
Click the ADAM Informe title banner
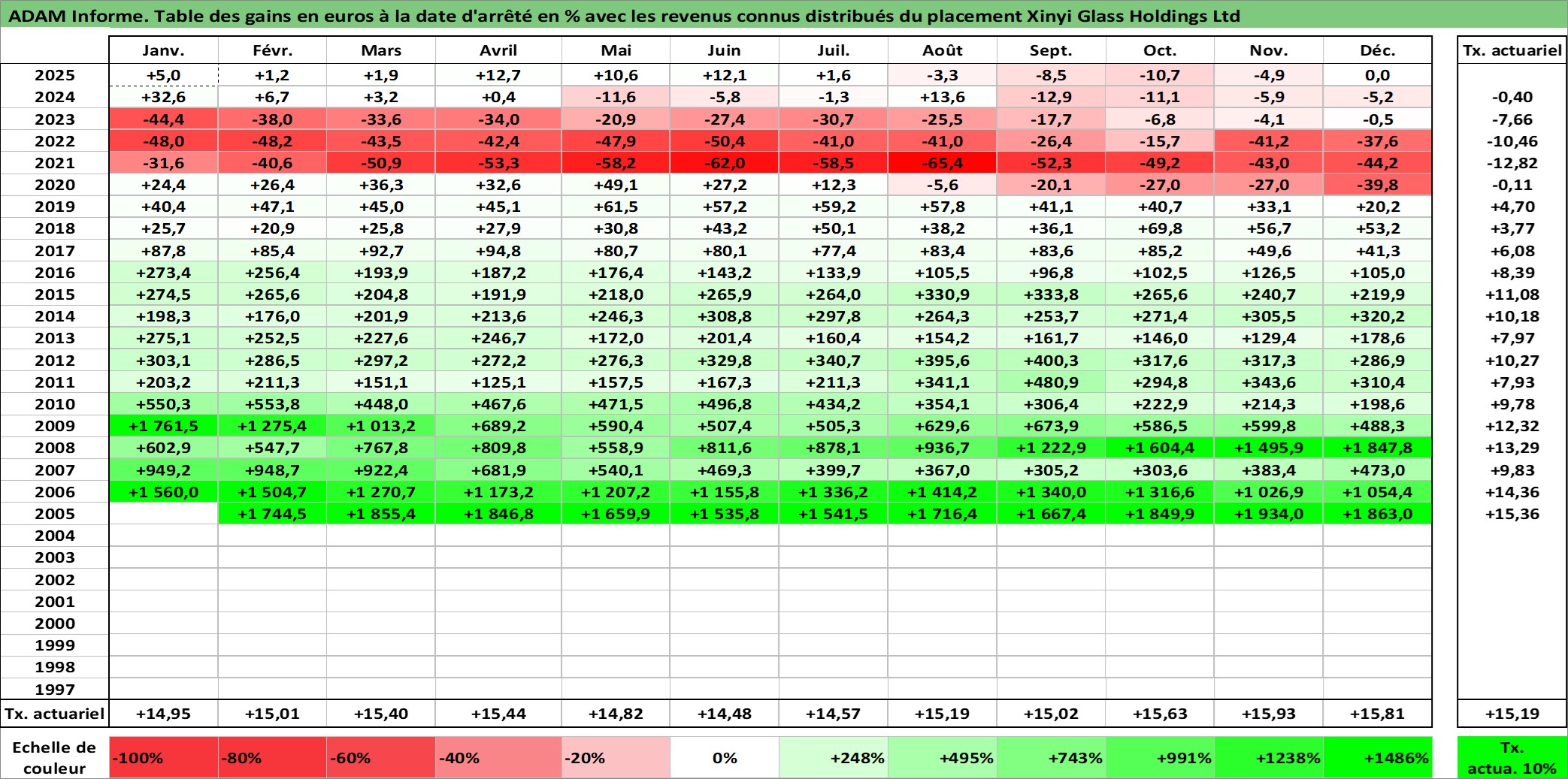[784, 15]
